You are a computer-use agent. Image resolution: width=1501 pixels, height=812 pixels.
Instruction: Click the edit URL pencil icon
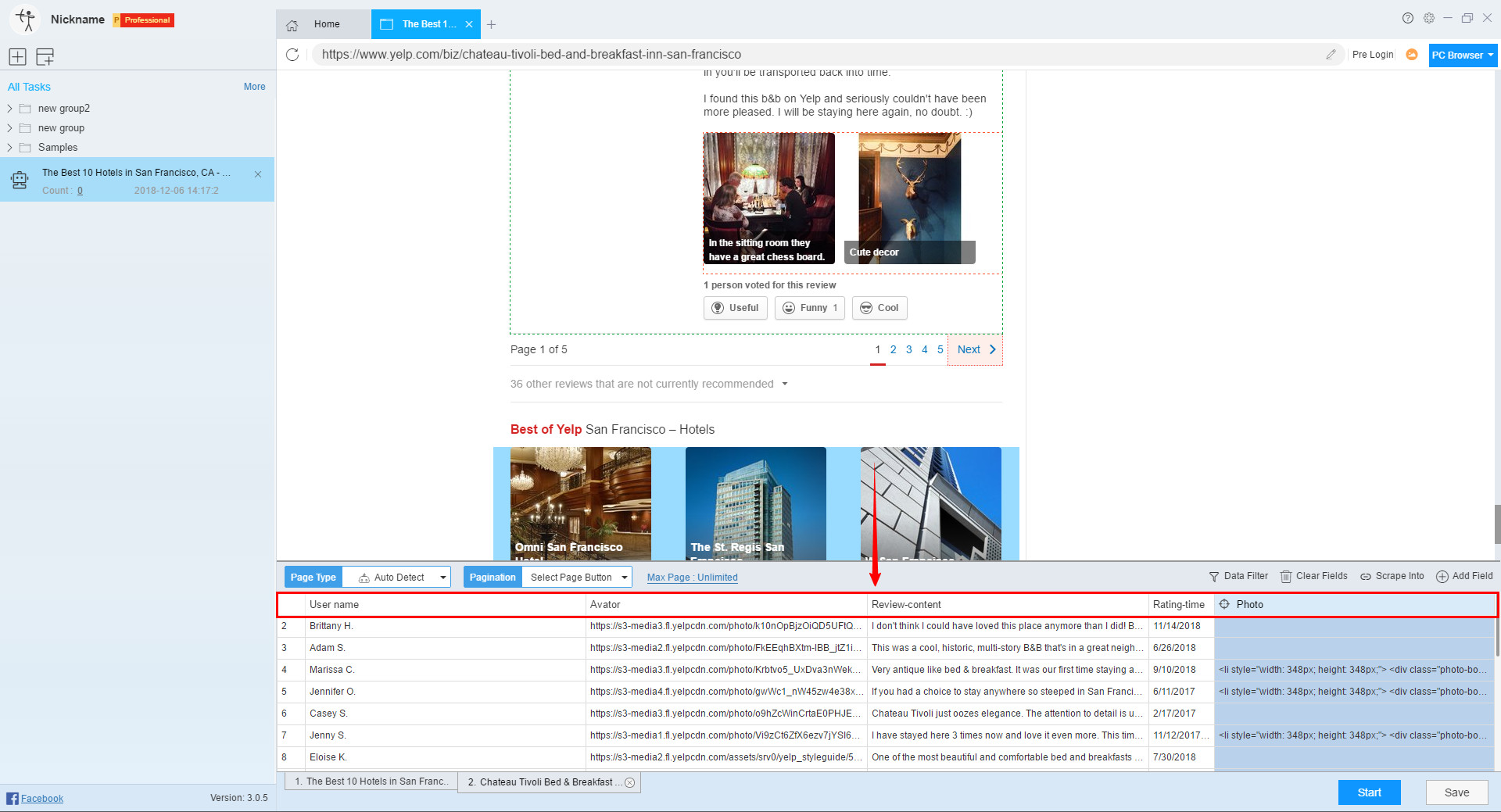[x=1331, y=55]
